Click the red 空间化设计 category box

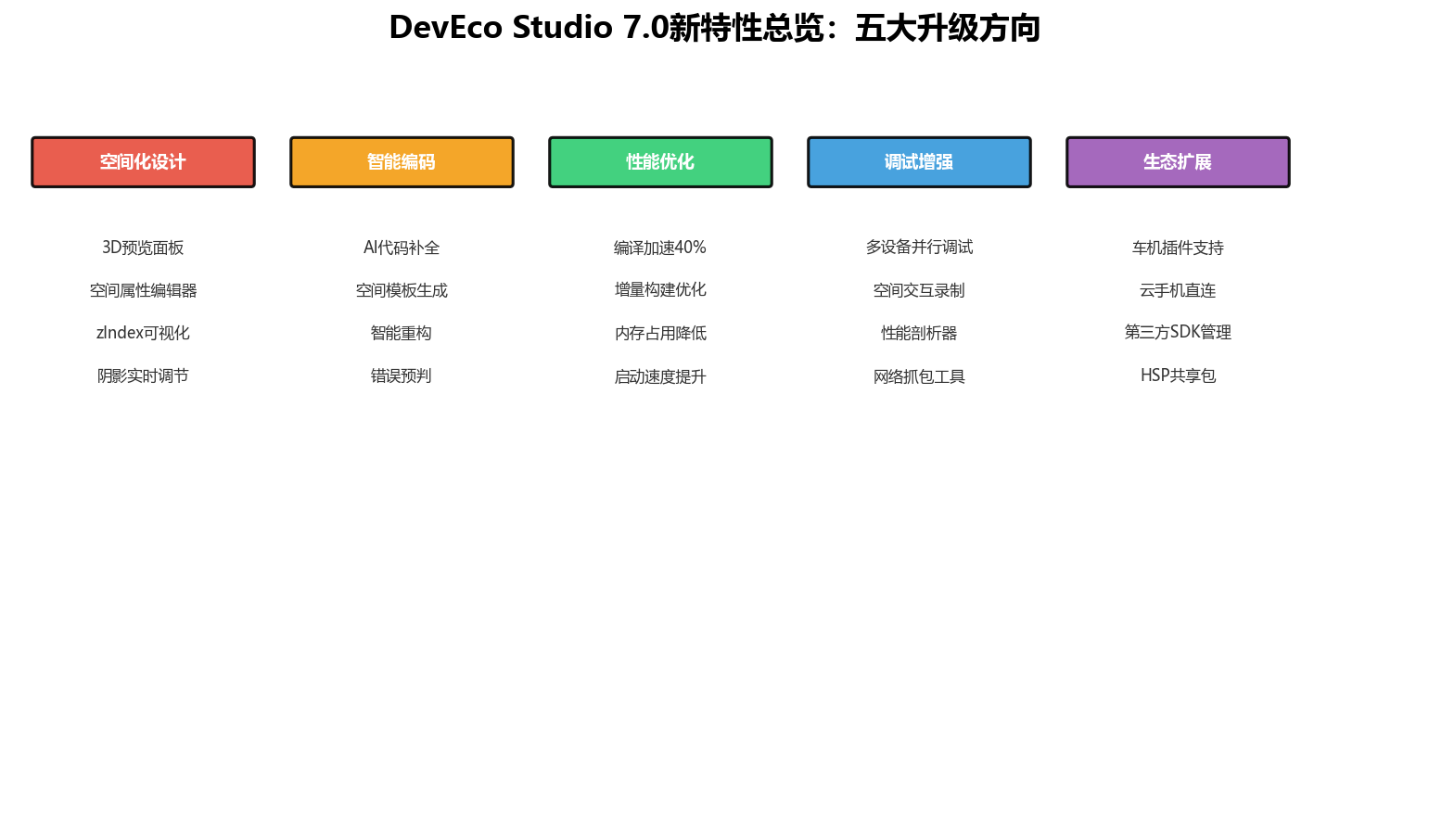[143, 162]
